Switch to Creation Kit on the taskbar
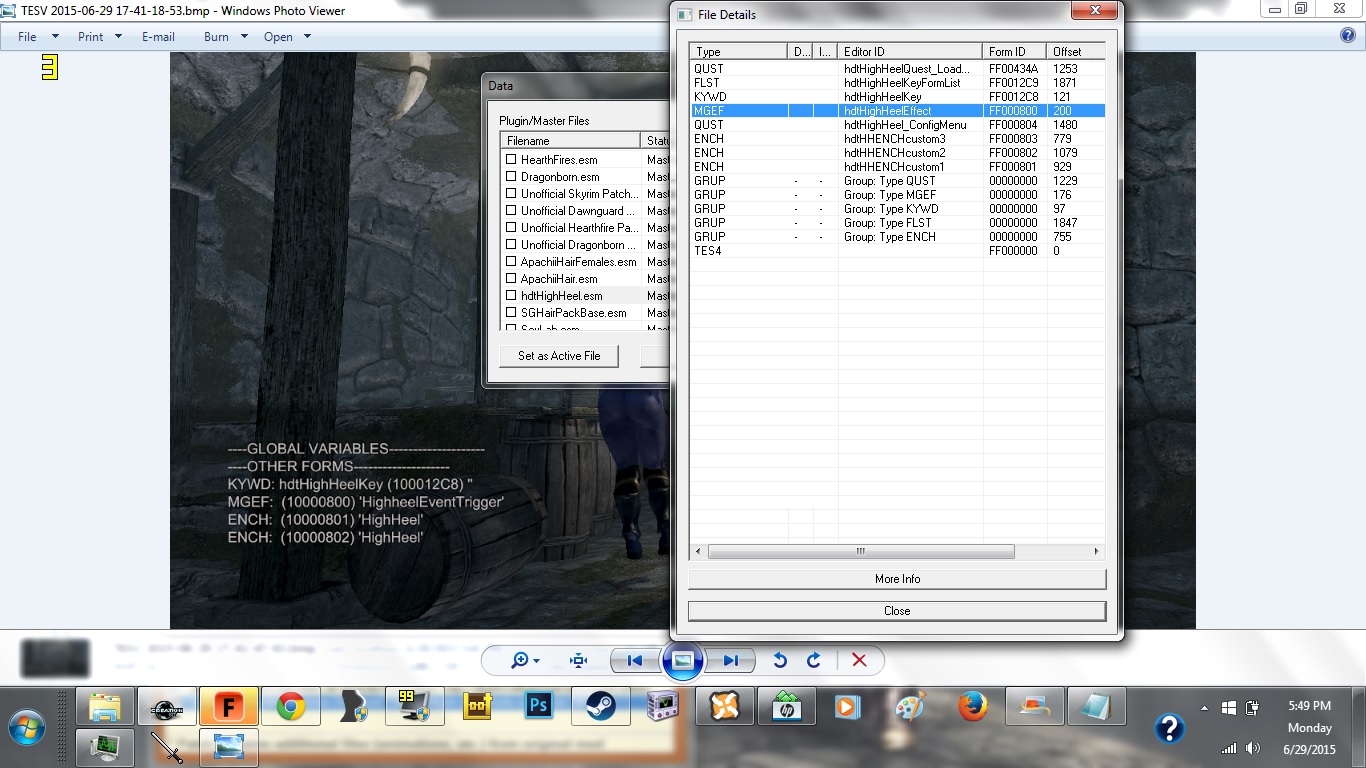1366x768 pixels. click(167, 706)
